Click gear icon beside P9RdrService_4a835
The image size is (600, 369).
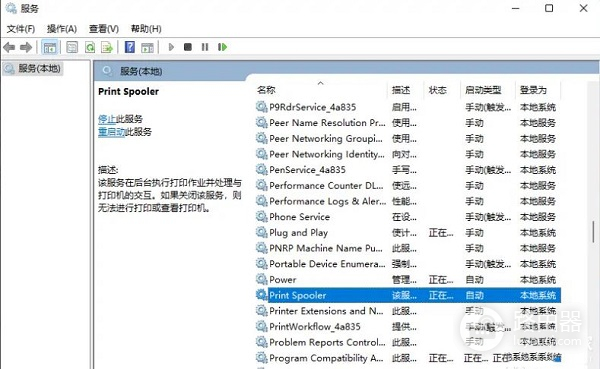click(x=261, y=107)
